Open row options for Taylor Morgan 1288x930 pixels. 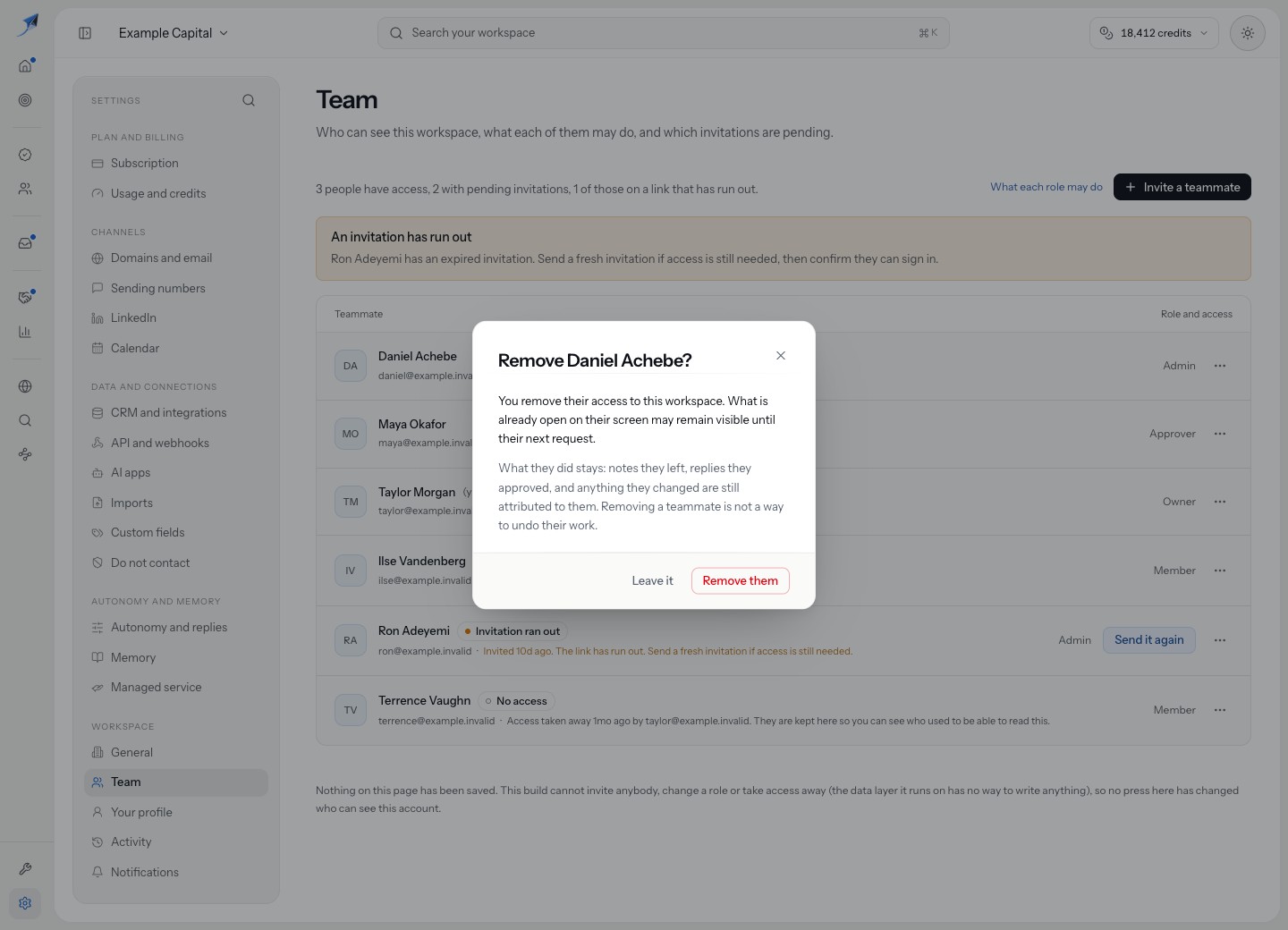(x=1220, y=502)
